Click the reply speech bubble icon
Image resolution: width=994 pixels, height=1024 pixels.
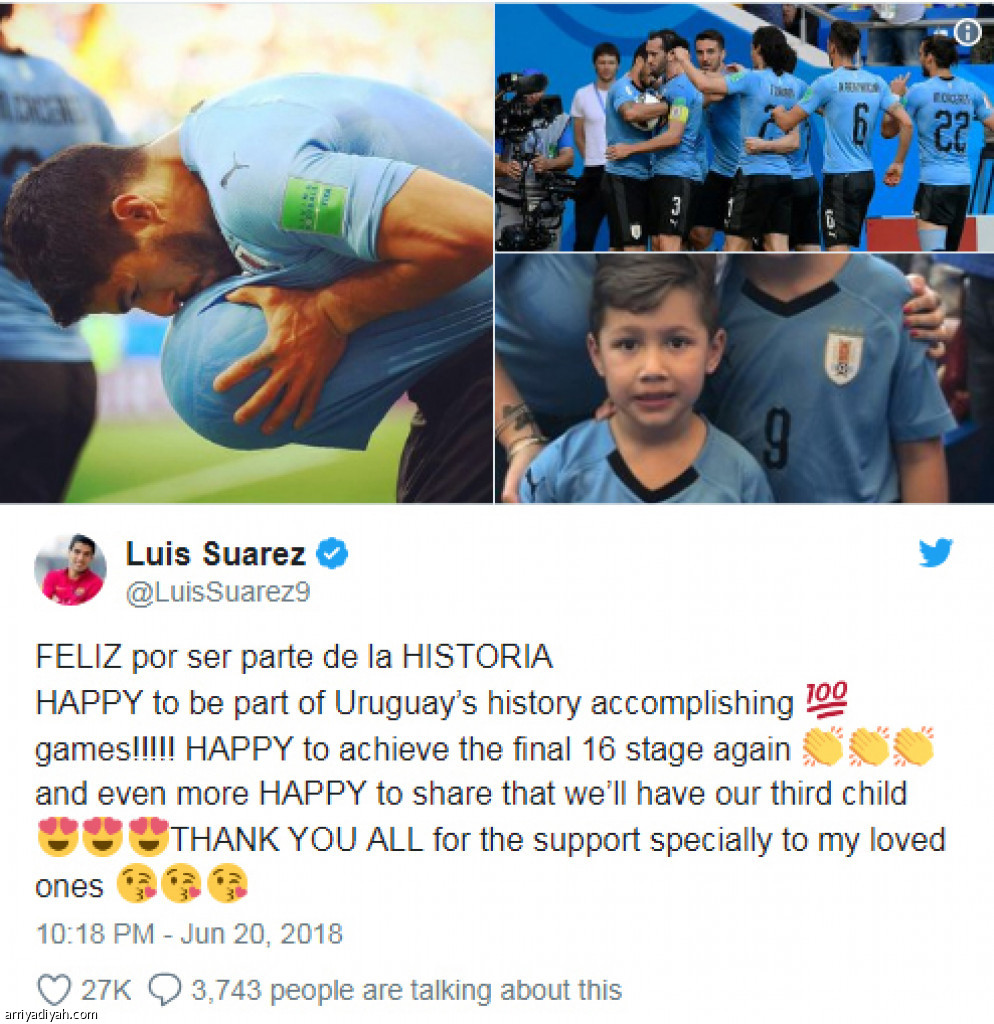coord(165,990)
